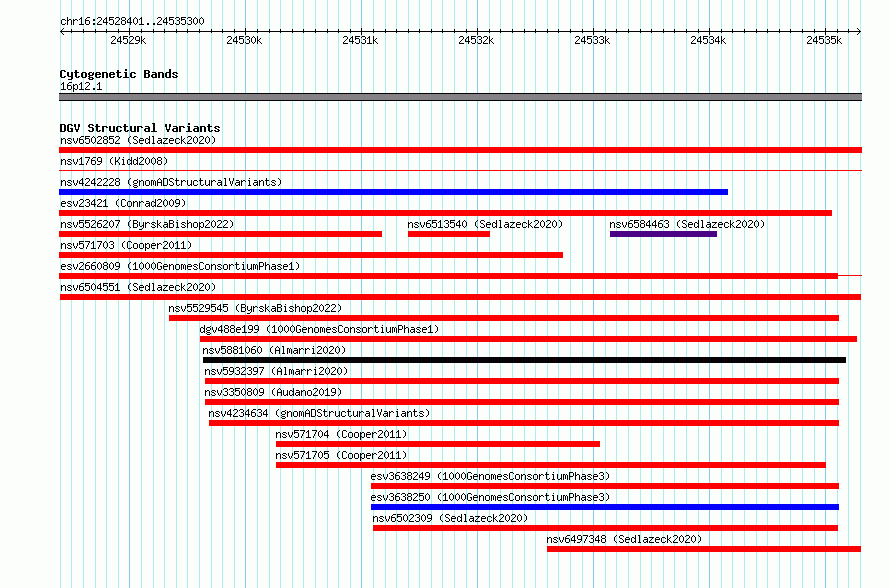Click the nsv5526207 (ByrskaBishop2022) bar
Screen dimensions: 890x588
[220, 234]
